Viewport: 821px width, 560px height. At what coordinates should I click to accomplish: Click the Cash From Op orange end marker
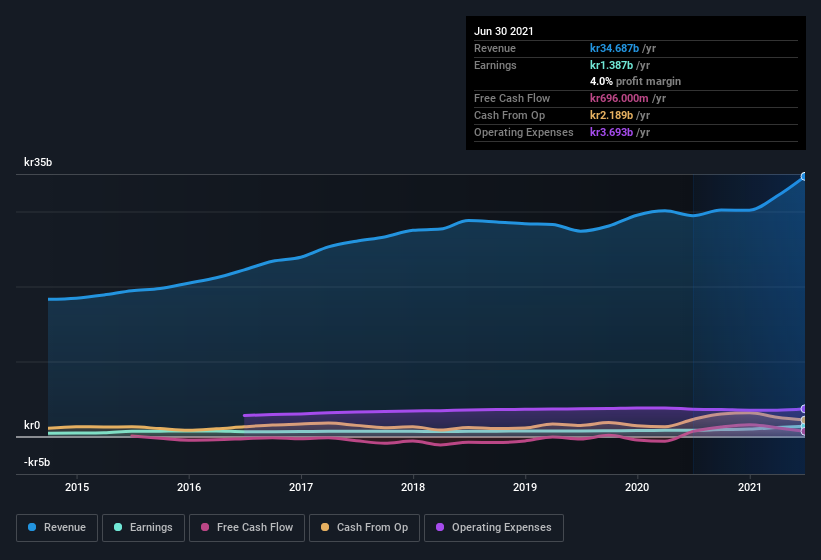[x=804, y=420]
